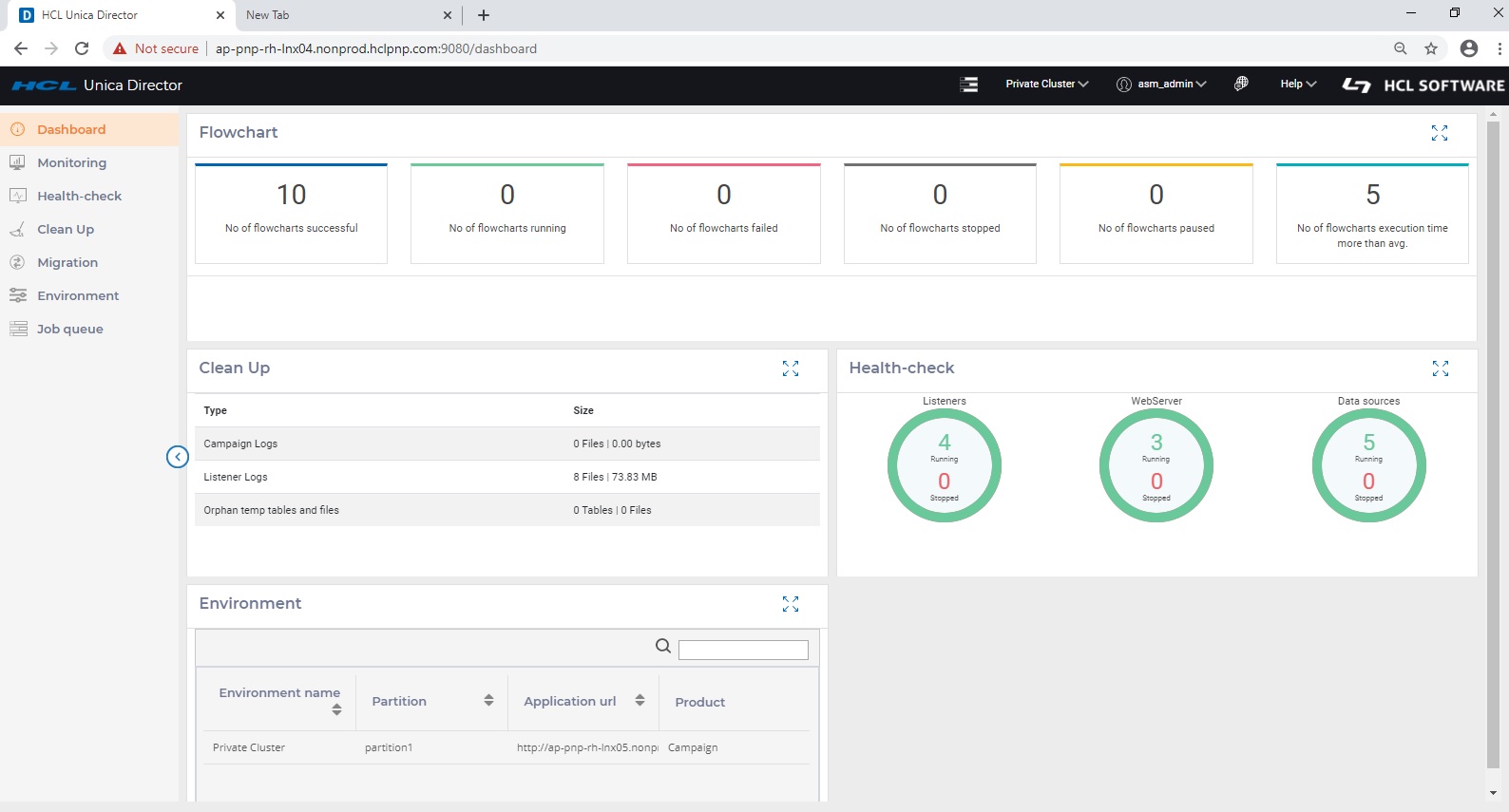The height and width of the screenshot is (812, 1509).
Task: Bookmark this page with star icon
Action: pyautogui.click(x=1430, y=48)
